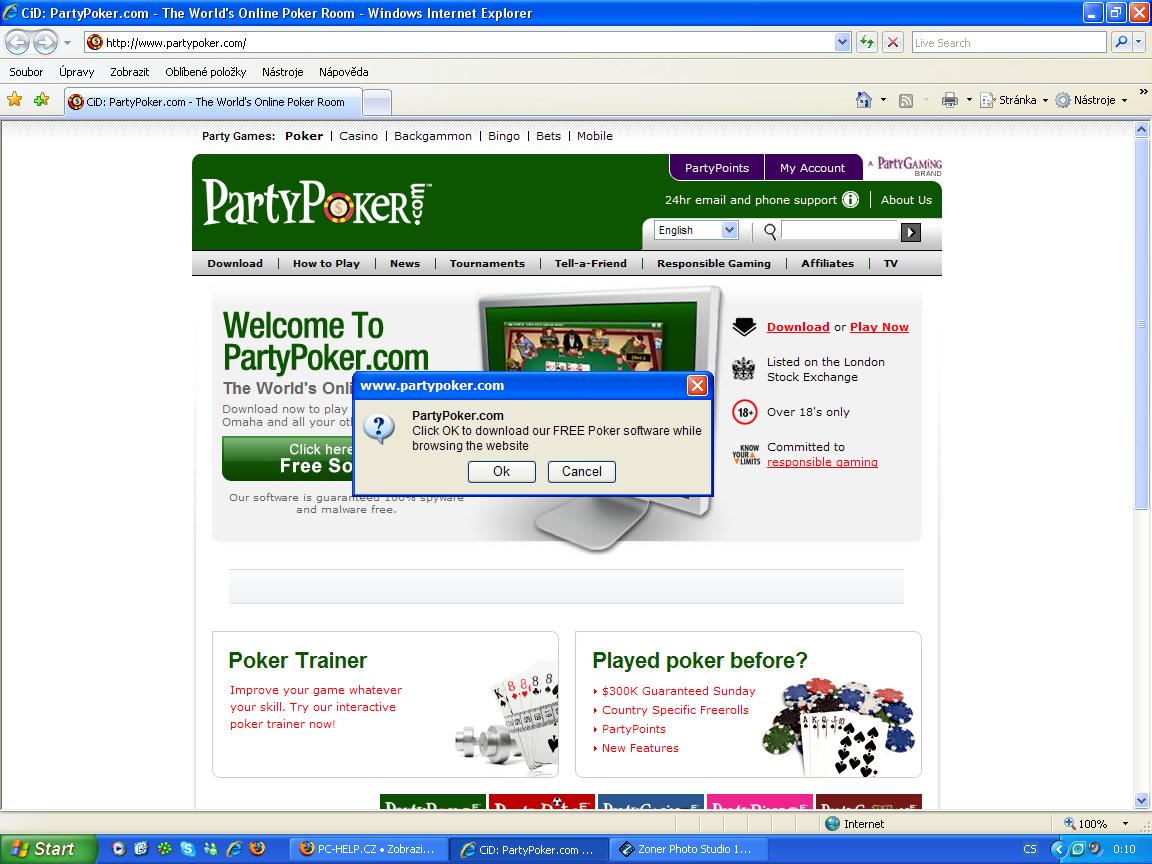Open the search provider options dropdown
Viewport: 1152px width, 864px height.
coord(1140,43)
